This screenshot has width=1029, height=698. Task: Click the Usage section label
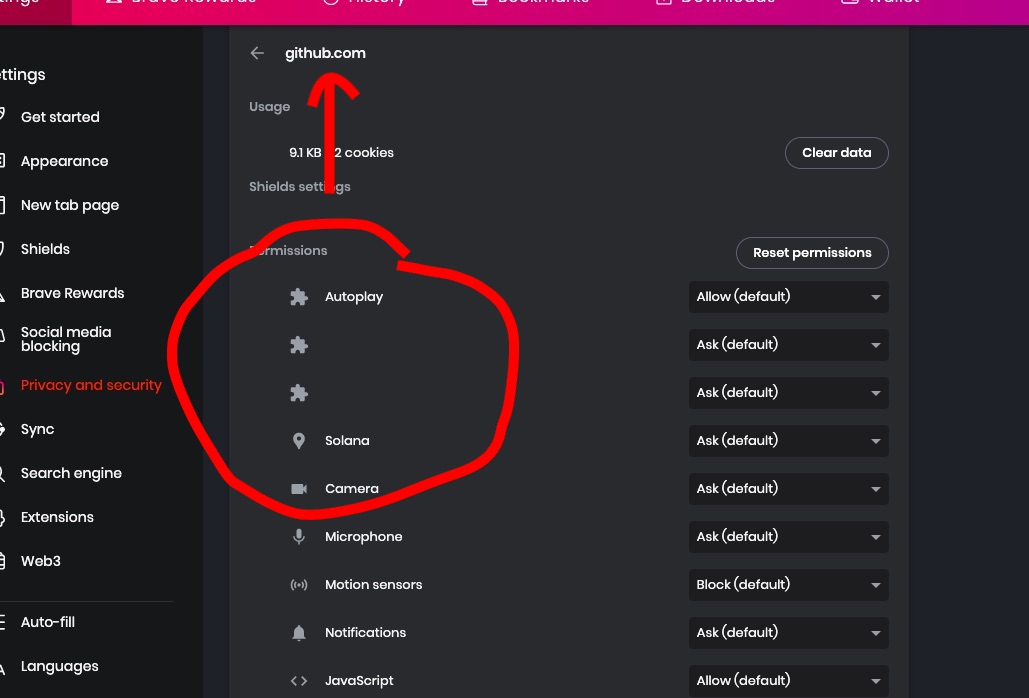[x=270, y=106]
